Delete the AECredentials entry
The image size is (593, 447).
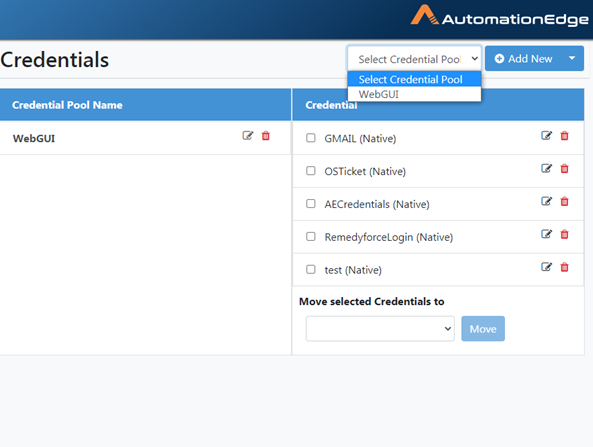pos(565,201)
